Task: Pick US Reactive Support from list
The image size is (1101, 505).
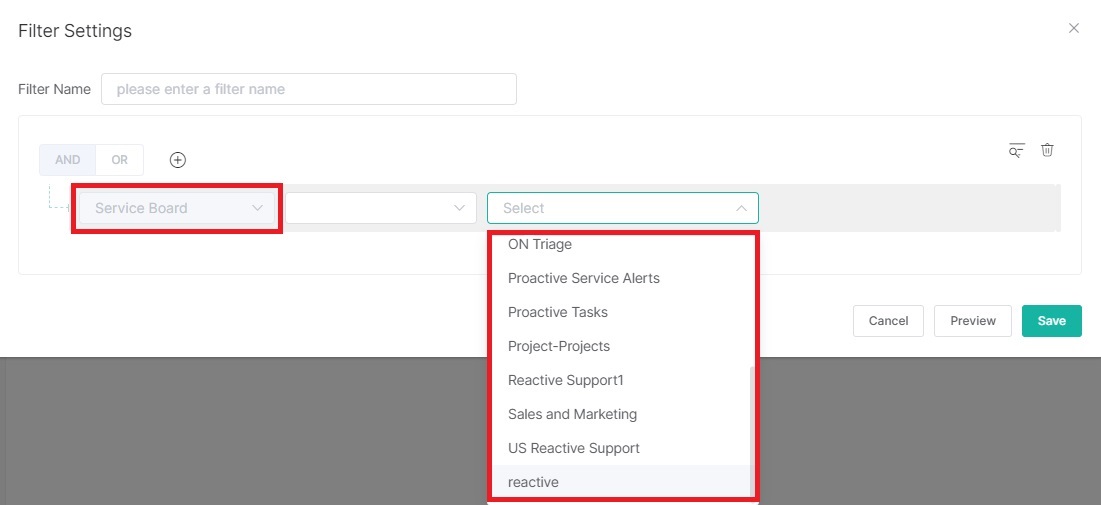Action: click(x=574, y=448)
